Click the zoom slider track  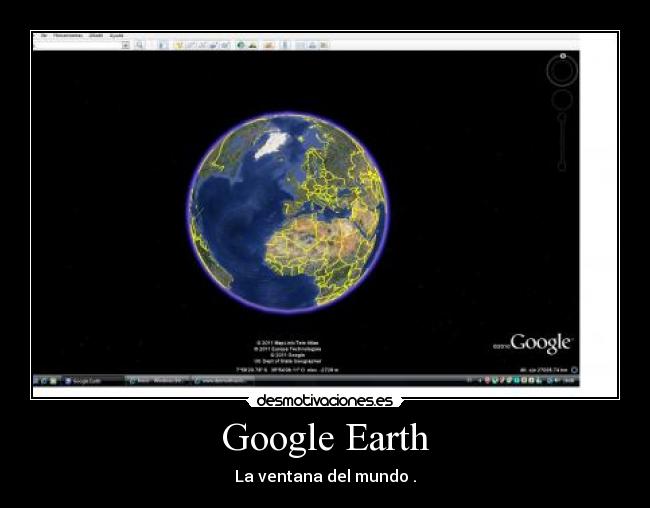click(562, 141)
